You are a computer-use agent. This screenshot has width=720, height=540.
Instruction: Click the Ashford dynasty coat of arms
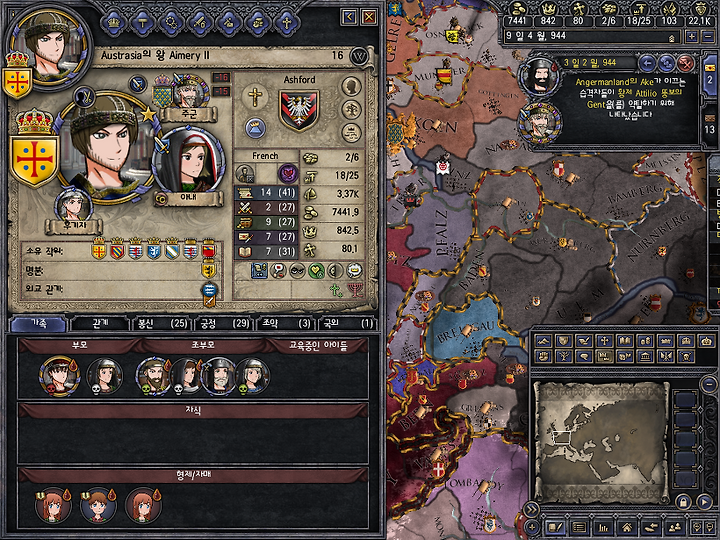(x=299, y=110)
